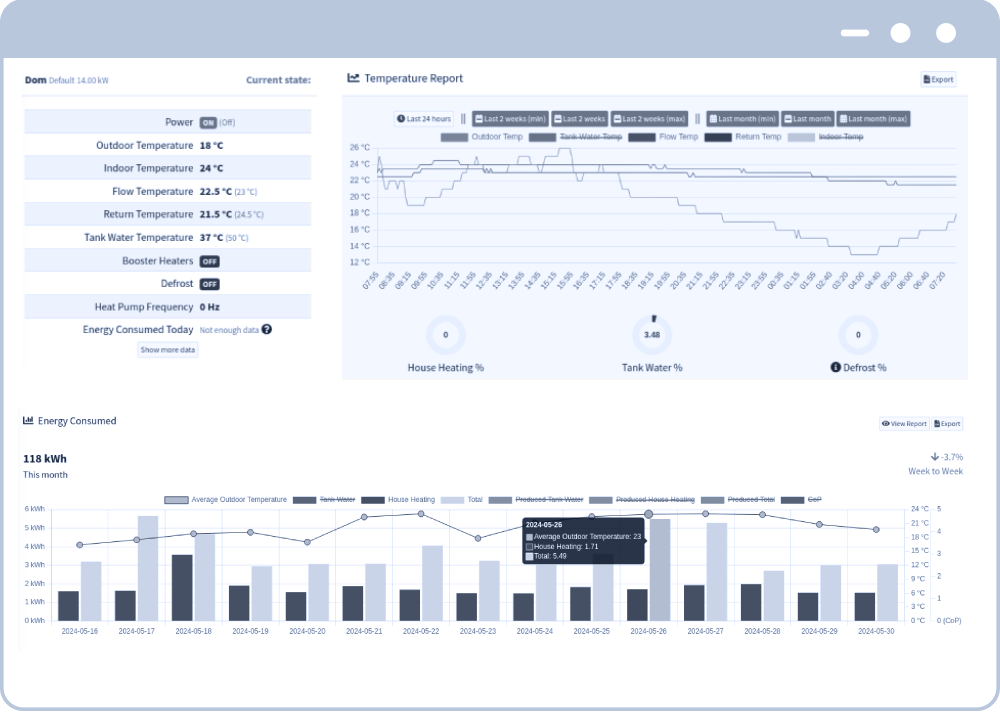
Task: Click the week-to-week down arrow icon
Action: click(934, 457)
